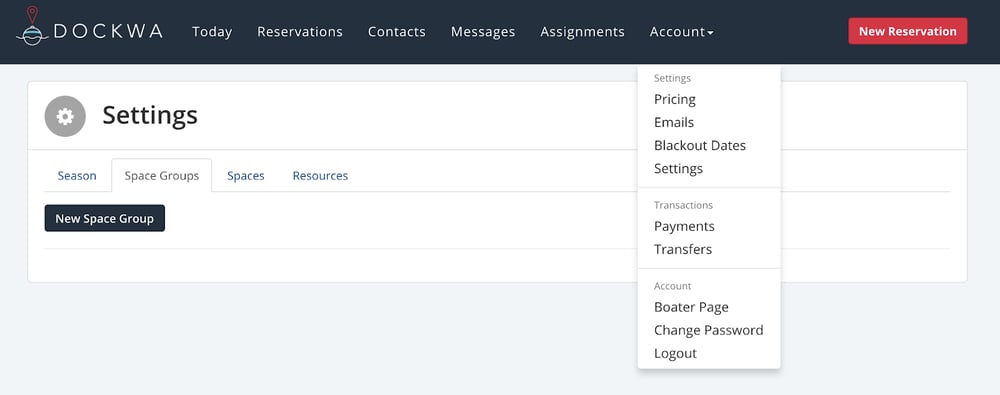Open Blackout Dates from the menu
1000x395 pixels.
700,145
